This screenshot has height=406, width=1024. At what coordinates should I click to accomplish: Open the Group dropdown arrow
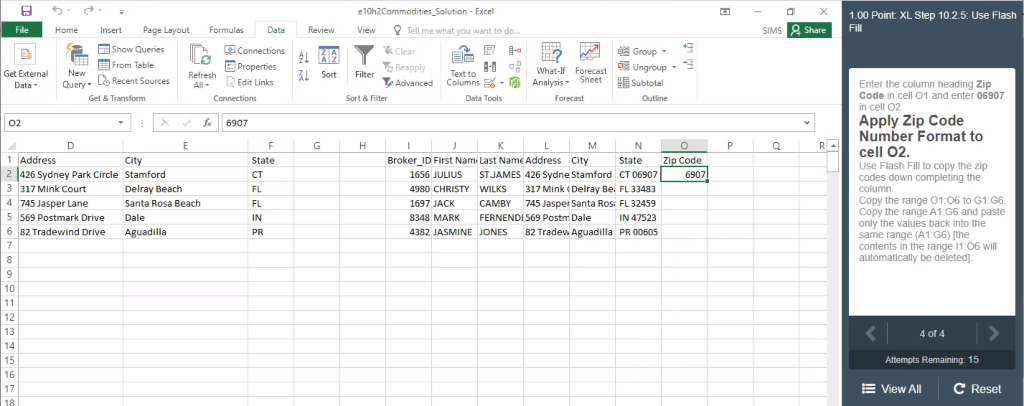coord(664,51)
